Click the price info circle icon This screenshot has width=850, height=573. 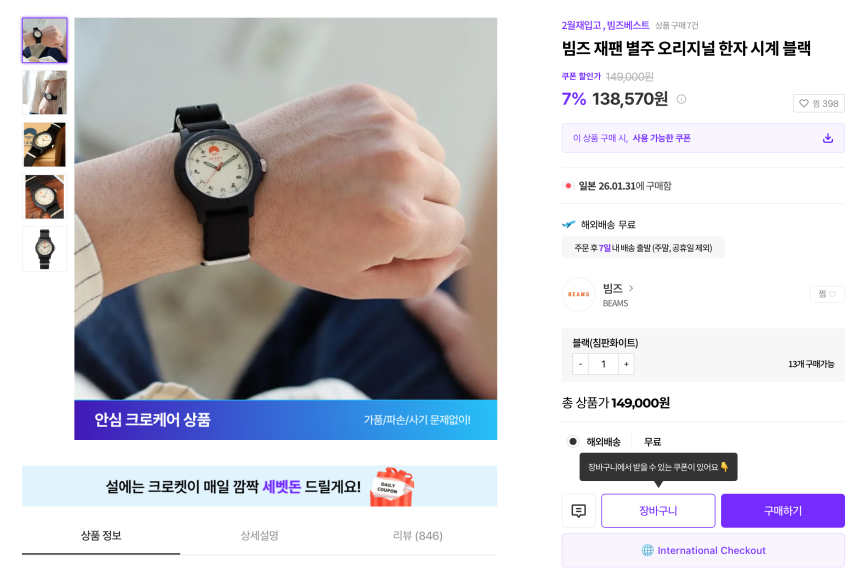click(x=681, y=99)
